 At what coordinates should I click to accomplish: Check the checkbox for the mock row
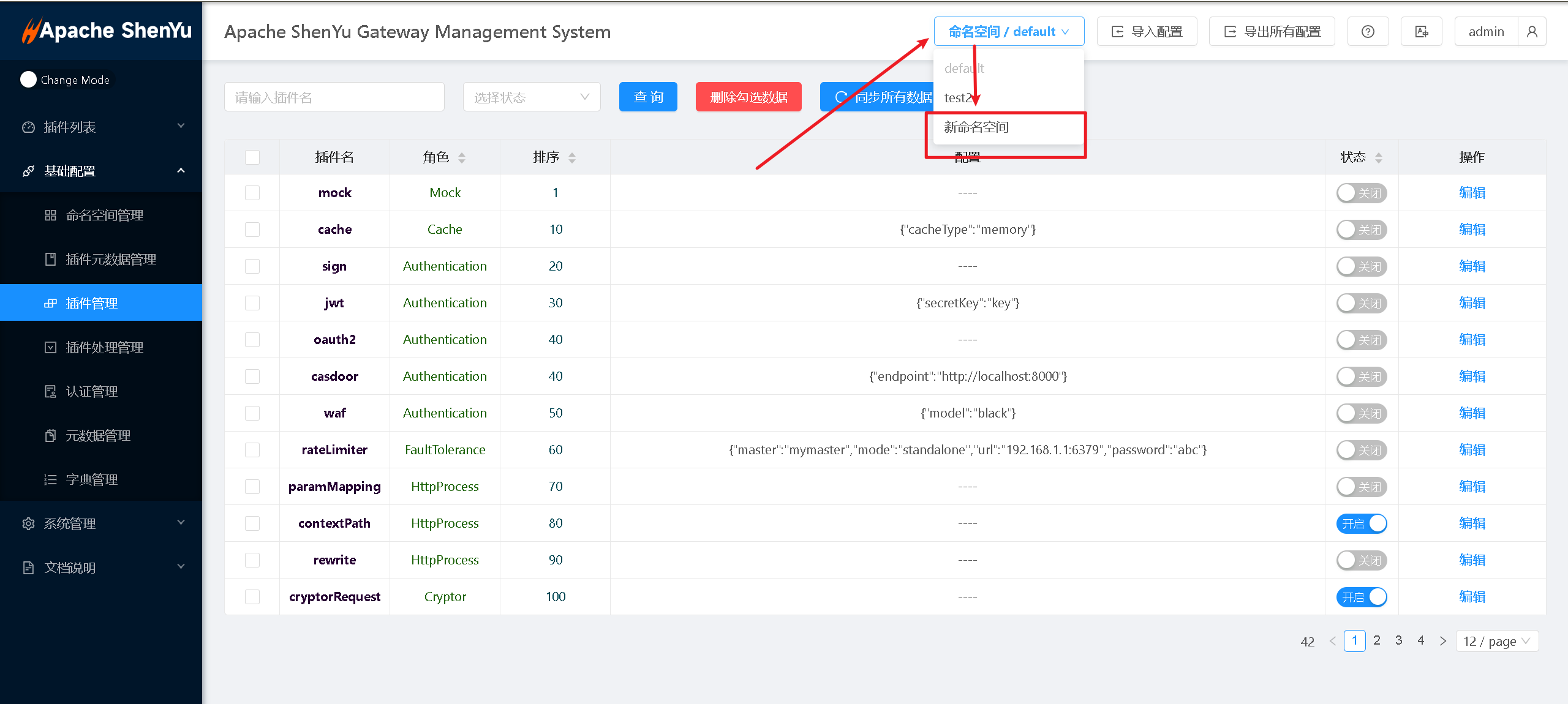click(252, 193)
